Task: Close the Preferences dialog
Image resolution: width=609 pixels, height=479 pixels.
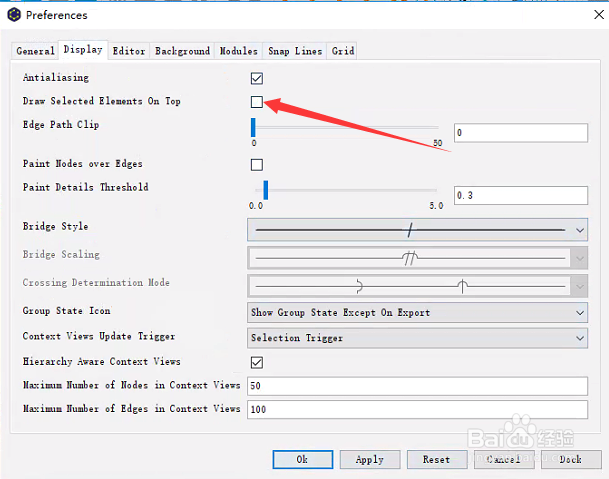Action: 599,15
